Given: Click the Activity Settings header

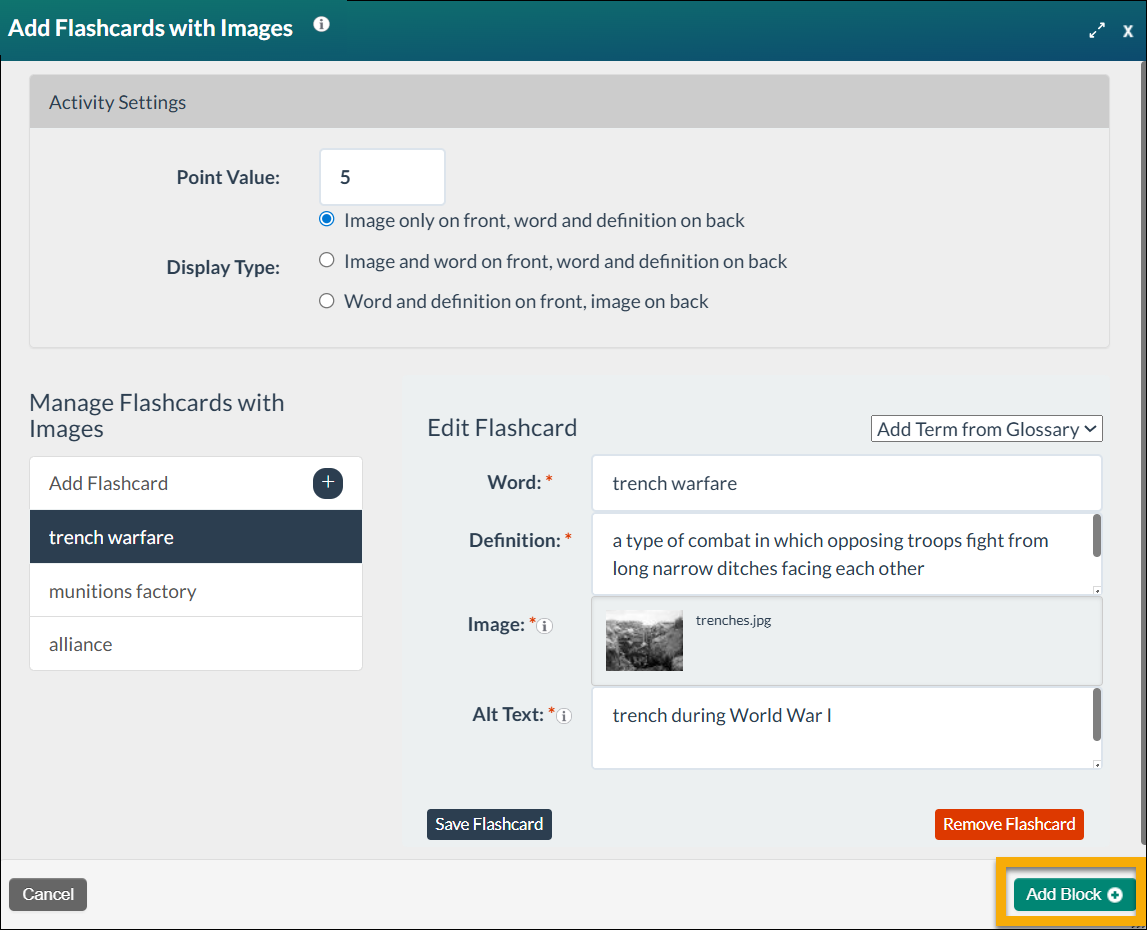Looking at the screenshot, I should [x=569, y=102].
